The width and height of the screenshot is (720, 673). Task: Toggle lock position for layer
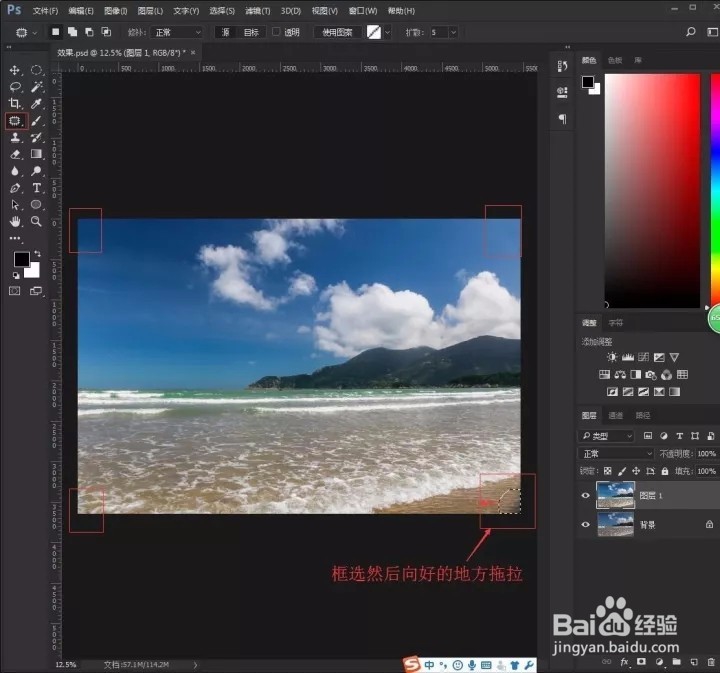[636, 471]
